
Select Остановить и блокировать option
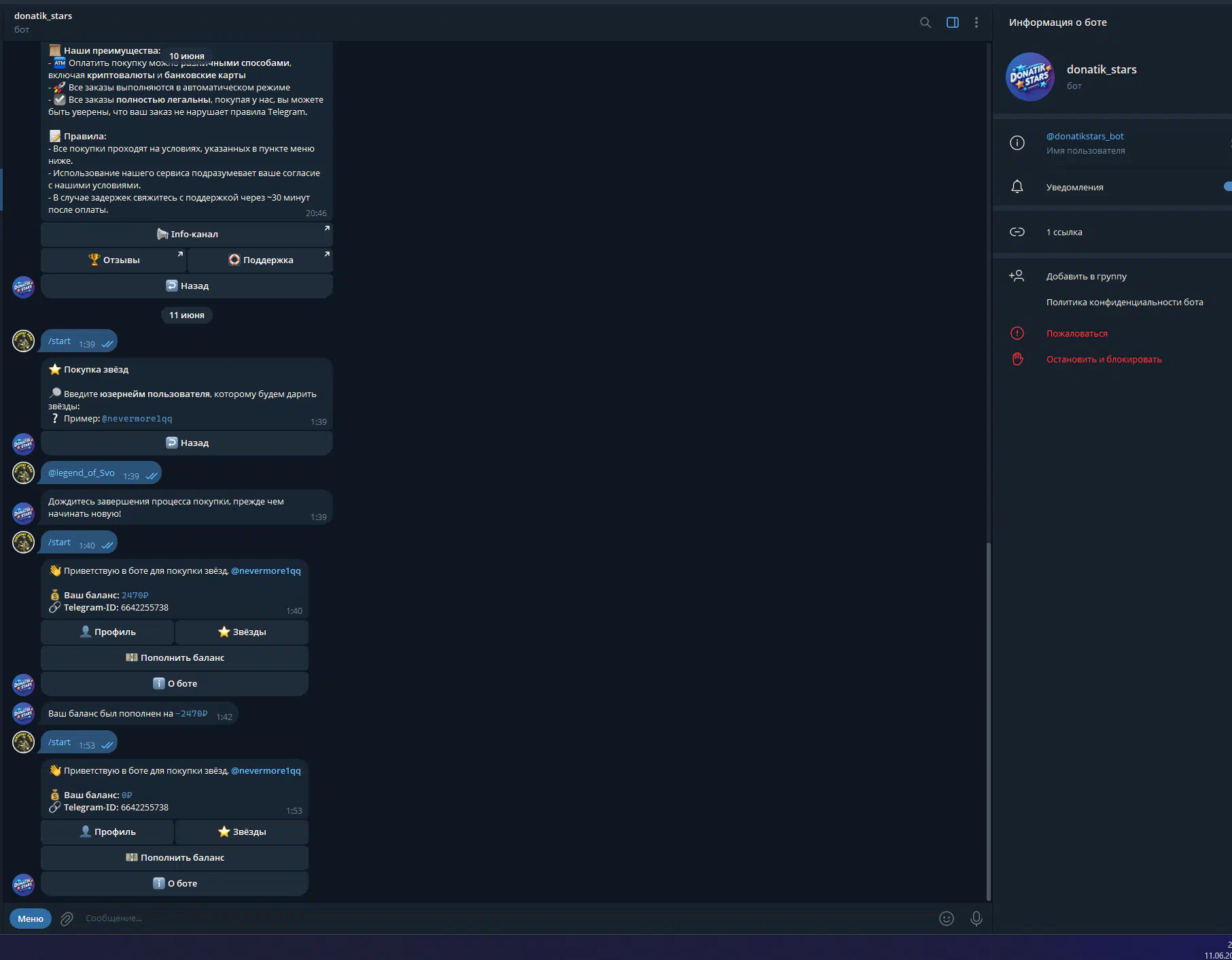1104,359
